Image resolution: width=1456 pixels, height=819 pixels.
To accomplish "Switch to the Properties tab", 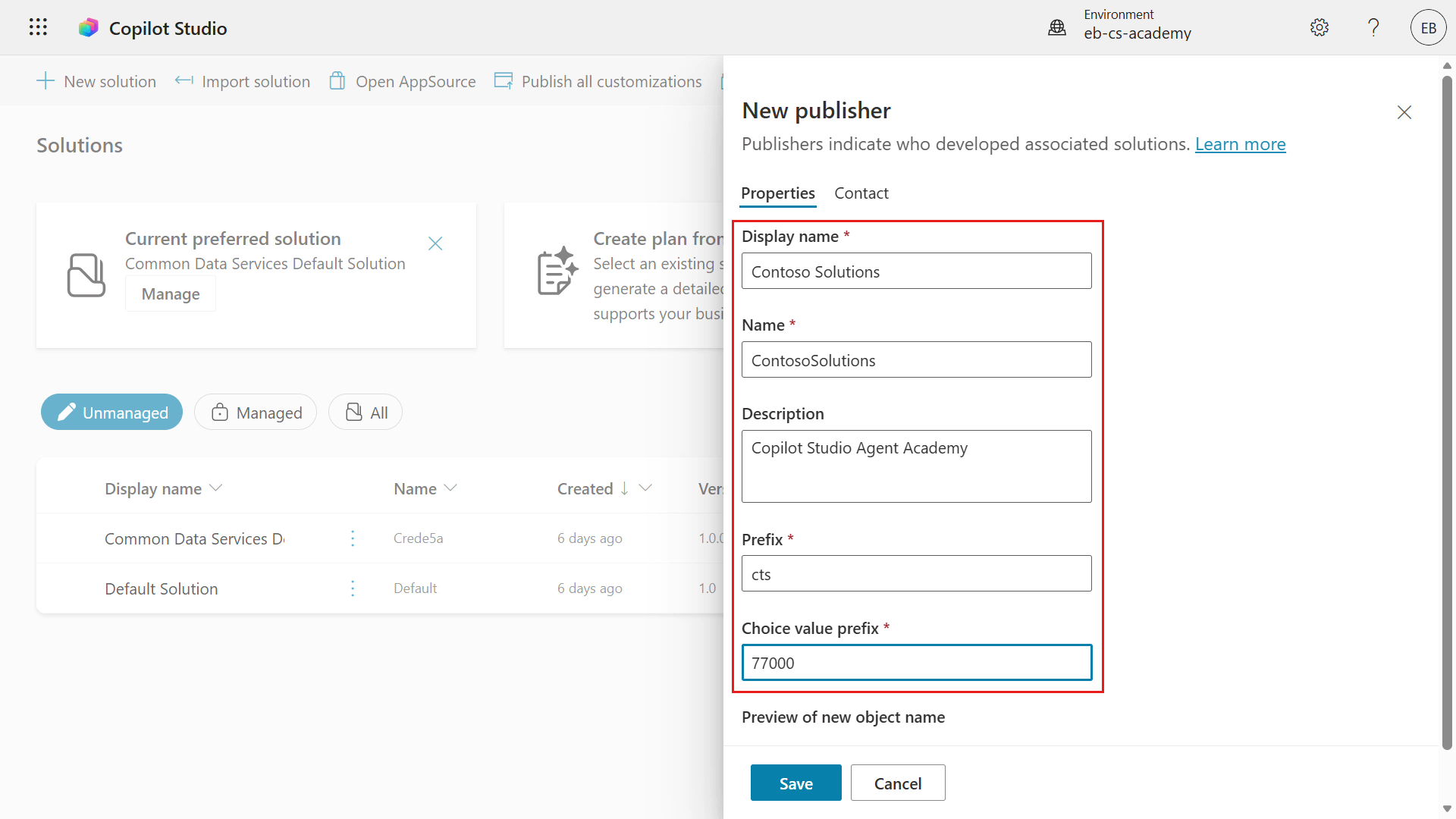I will pyautogui.click(x=778, y=193).
